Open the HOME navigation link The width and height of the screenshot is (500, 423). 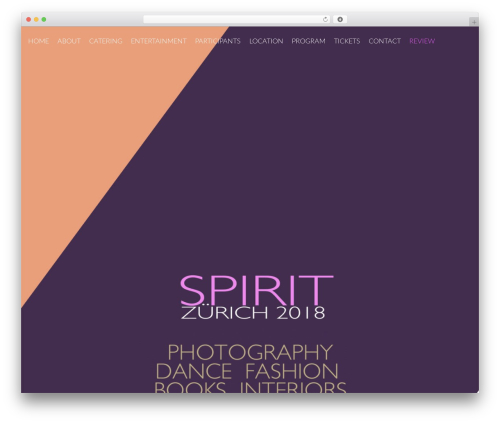click(38, 41)
